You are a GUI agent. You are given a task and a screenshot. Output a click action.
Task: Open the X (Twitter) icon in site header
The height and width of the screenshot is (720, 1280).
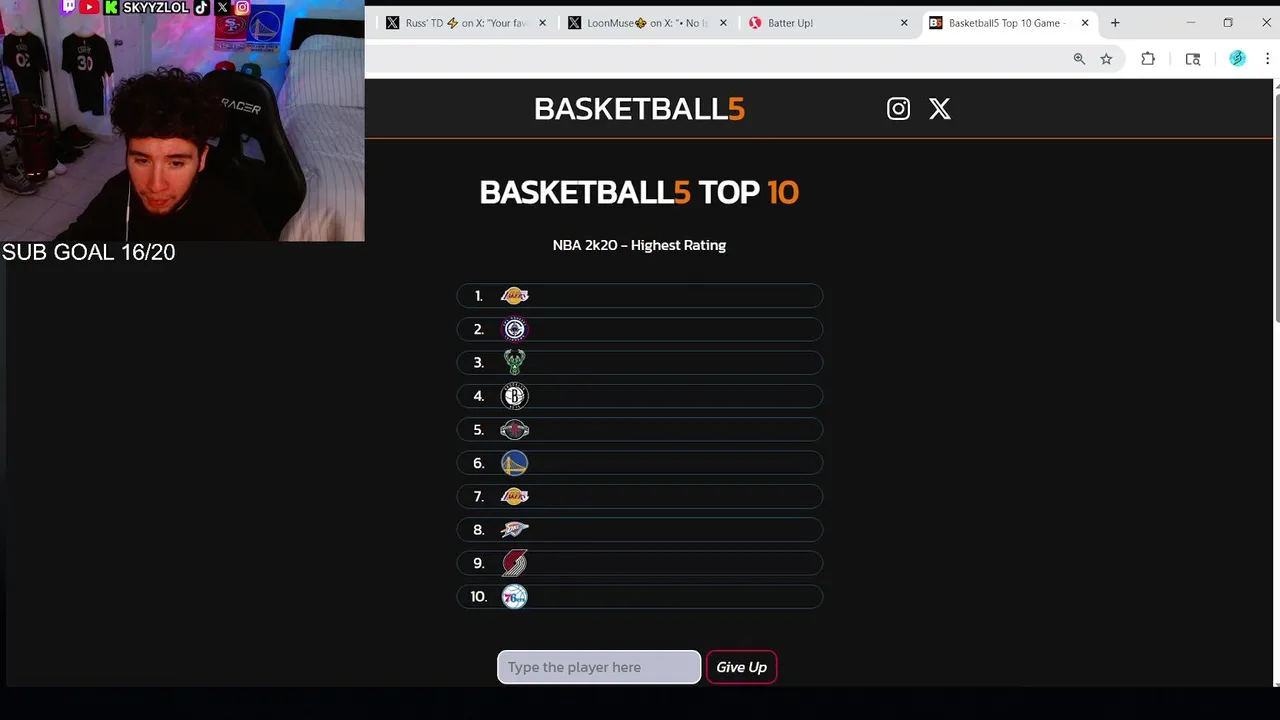(940, 109)
